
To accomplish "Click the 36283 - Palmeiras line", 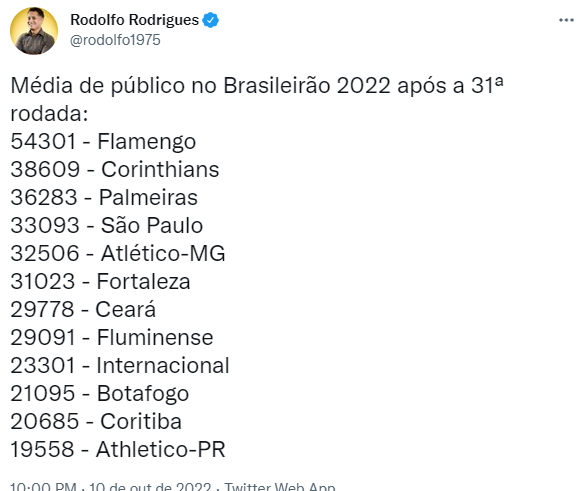I will pos(104,198).
